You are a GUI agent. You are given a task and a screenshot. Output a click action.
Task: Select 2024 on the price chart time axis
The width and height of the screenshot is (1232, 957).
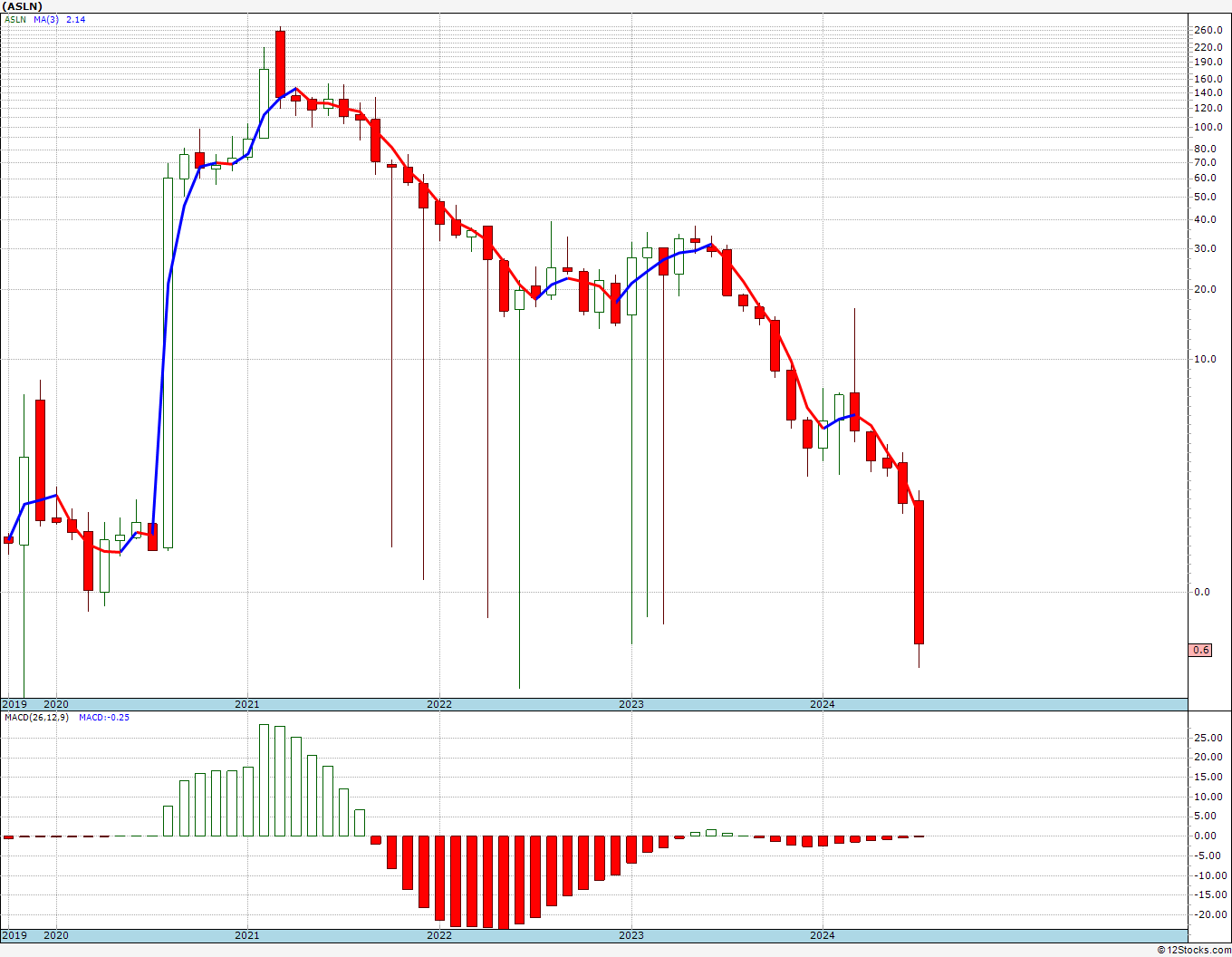point(823,704)
